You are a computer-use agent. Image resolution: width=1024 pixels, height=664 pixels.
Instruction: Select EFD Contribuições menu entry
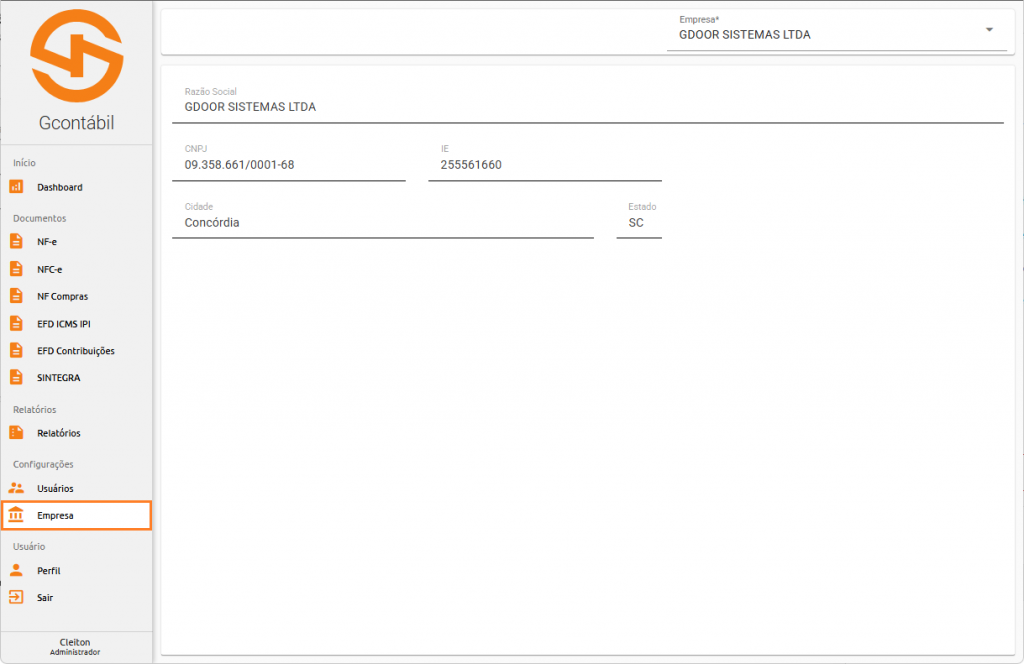[76, 351]
